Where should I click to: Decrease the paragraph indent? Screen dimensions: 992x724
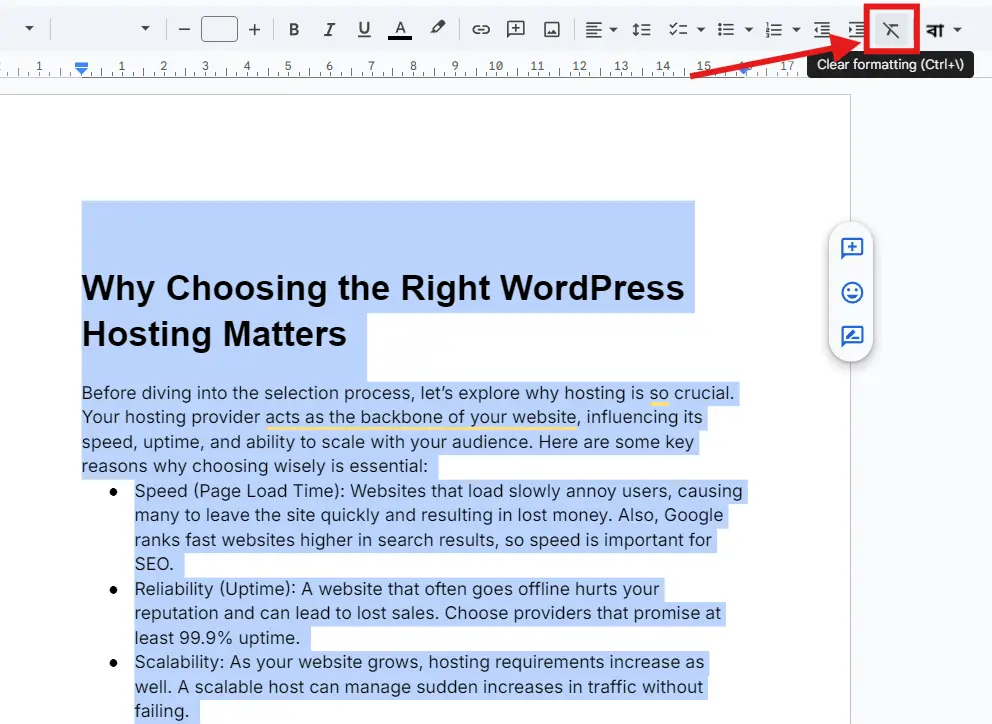pyautogui.click(x=822, y=29)
